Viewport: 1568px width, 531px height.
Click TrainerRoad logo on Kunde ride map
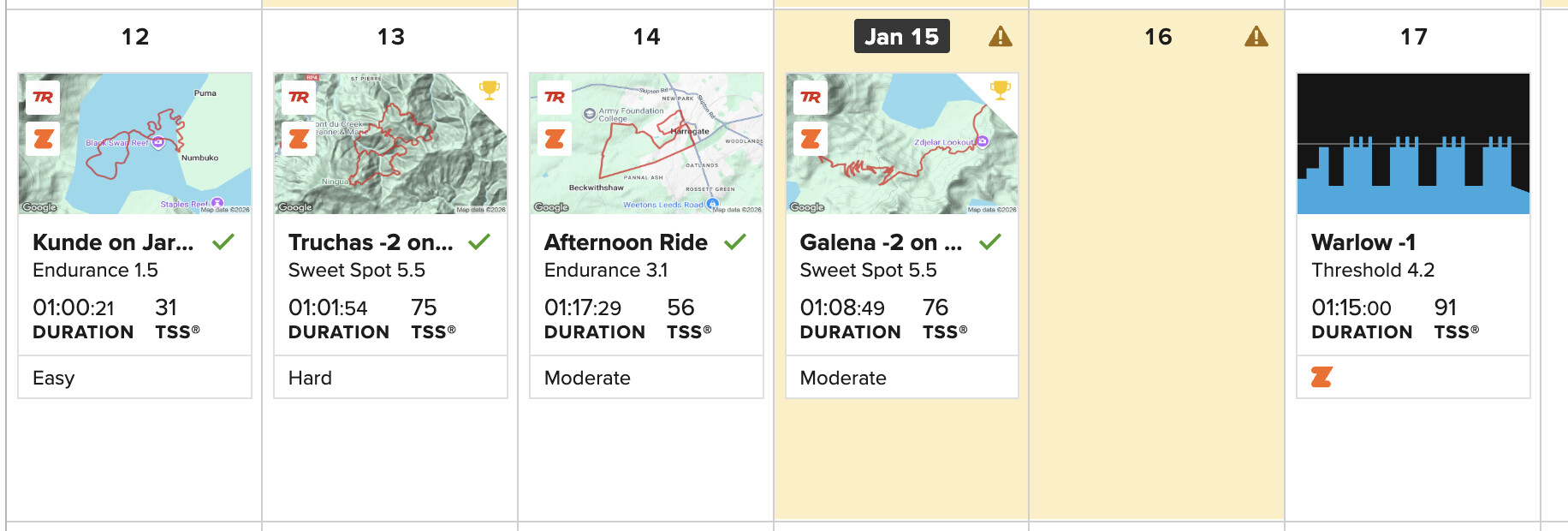[44, 98]
